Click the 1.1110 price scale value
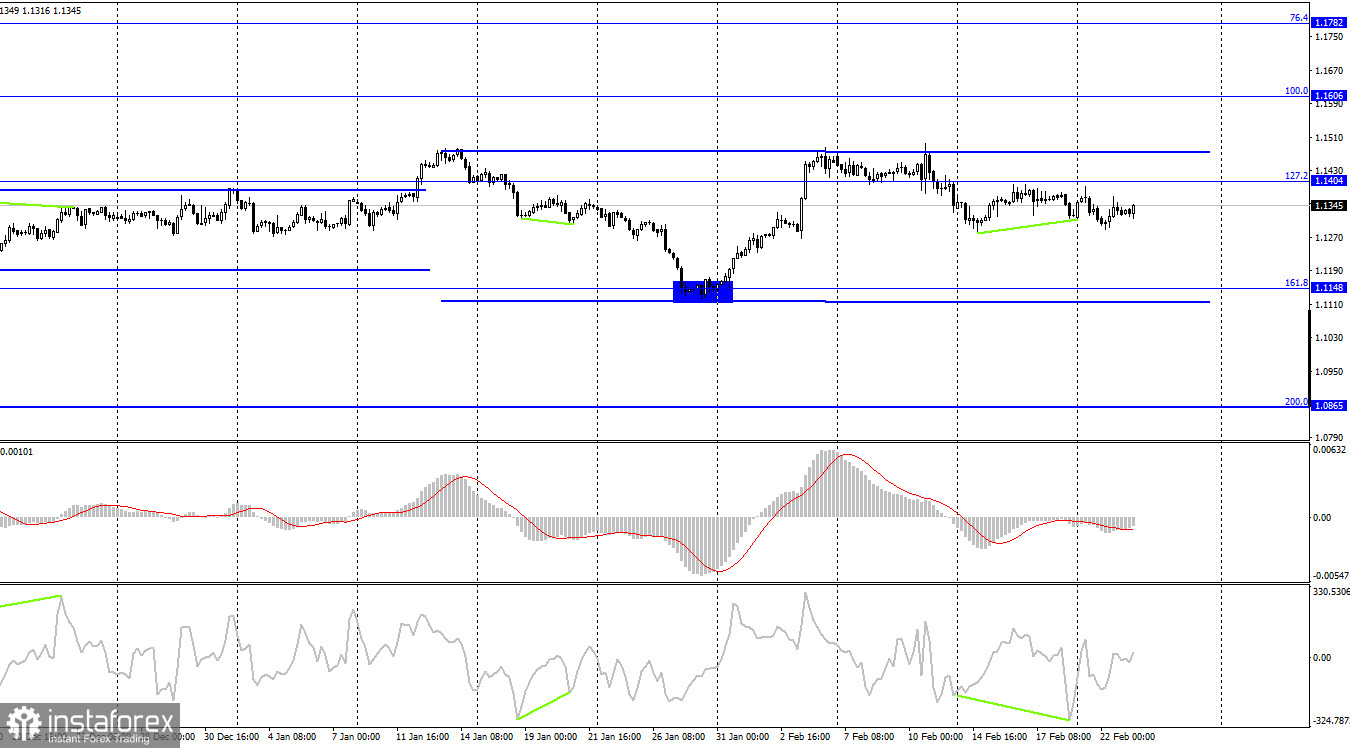Image resolution: width=1350 pixels, height=748 pixels. [1330, 304]
